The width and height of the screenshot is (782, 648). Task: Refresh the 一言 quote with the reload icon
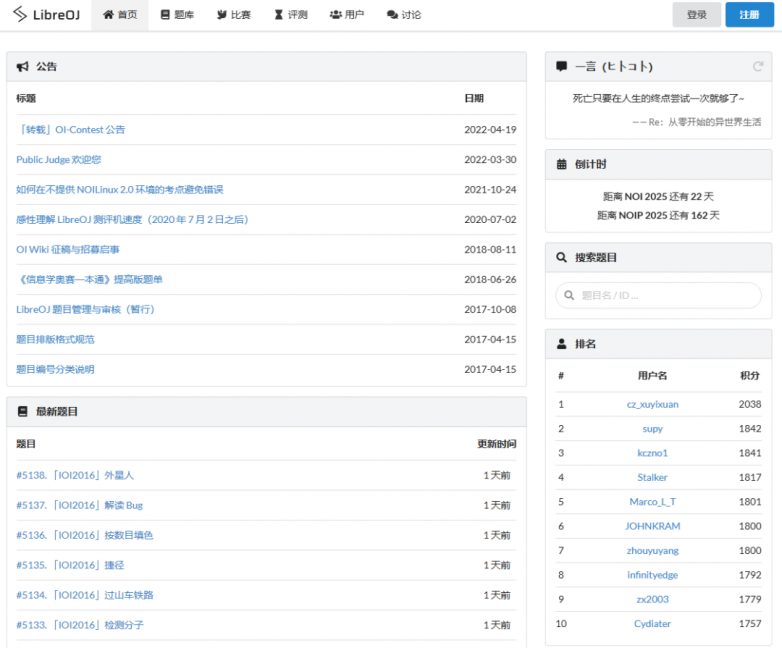tap(758, 67)
